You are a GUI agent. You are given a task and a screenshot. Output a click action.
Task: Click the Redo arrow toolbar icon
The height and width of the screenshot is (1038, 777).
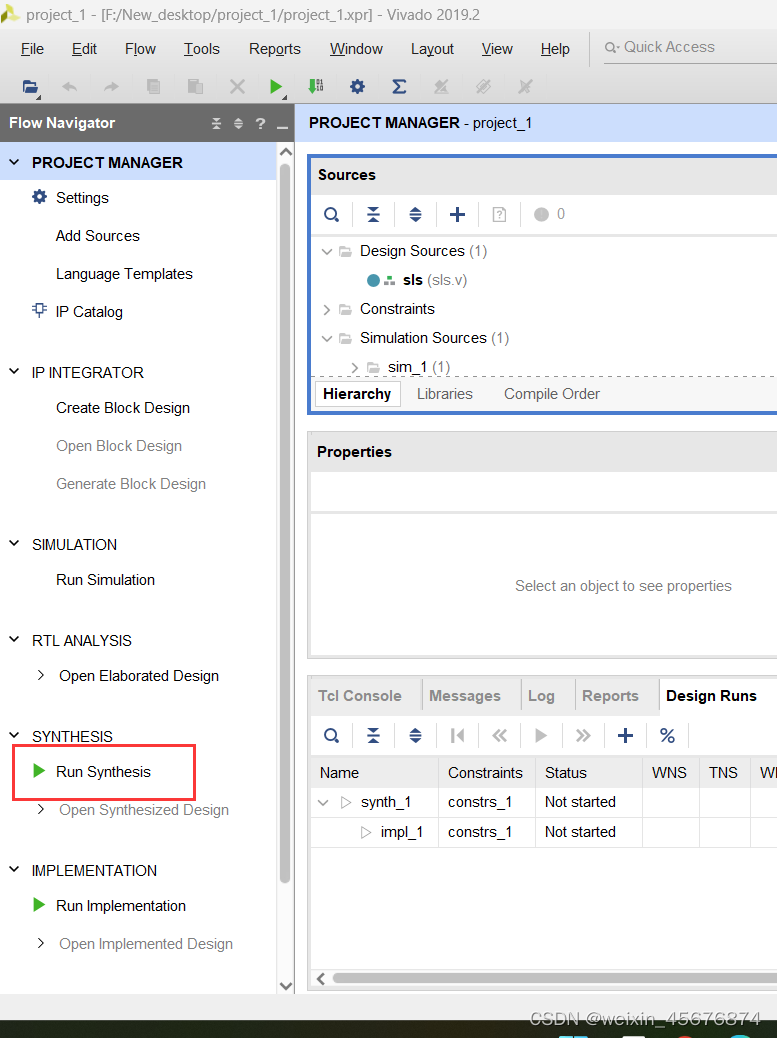111,87
